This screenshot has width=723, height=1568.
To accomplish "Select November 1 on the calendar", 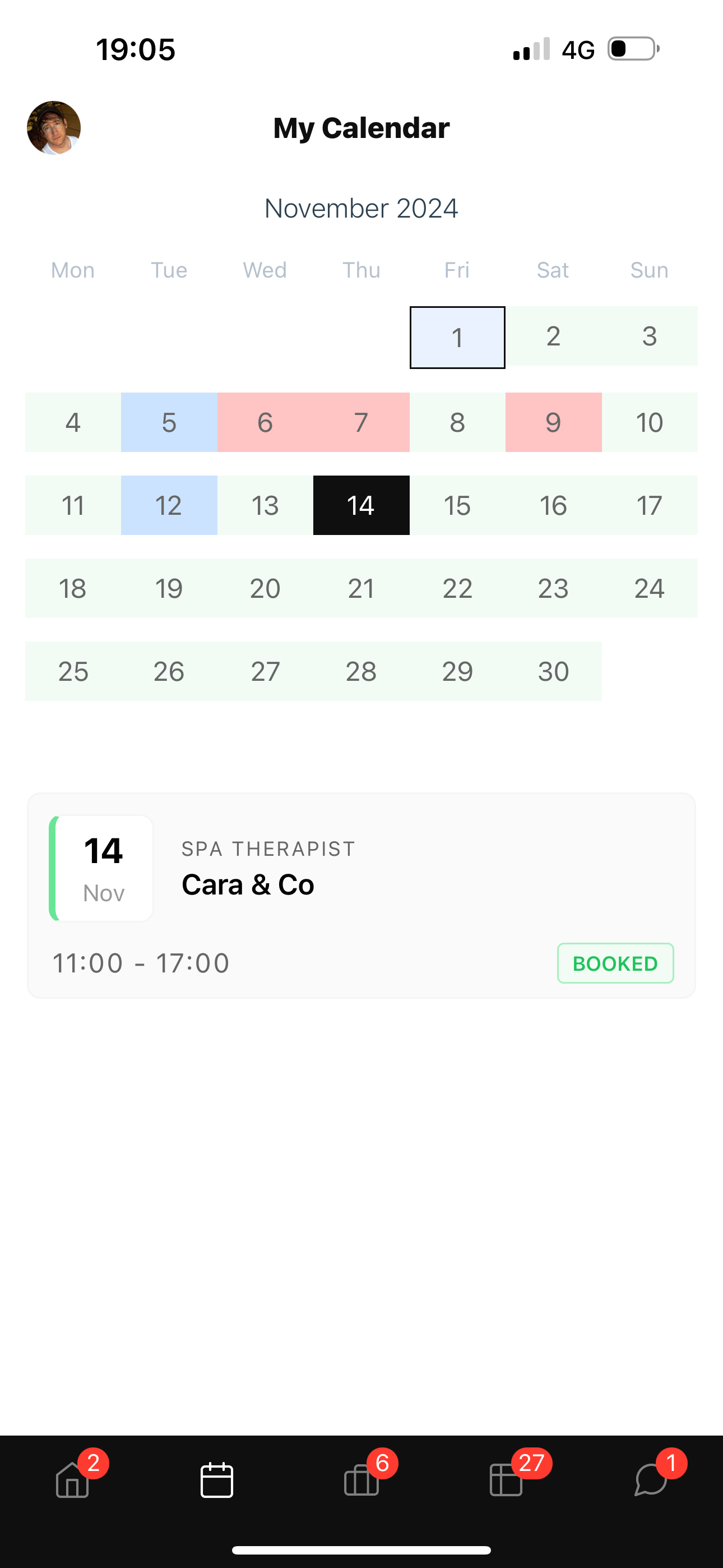I will click(458, 337).
